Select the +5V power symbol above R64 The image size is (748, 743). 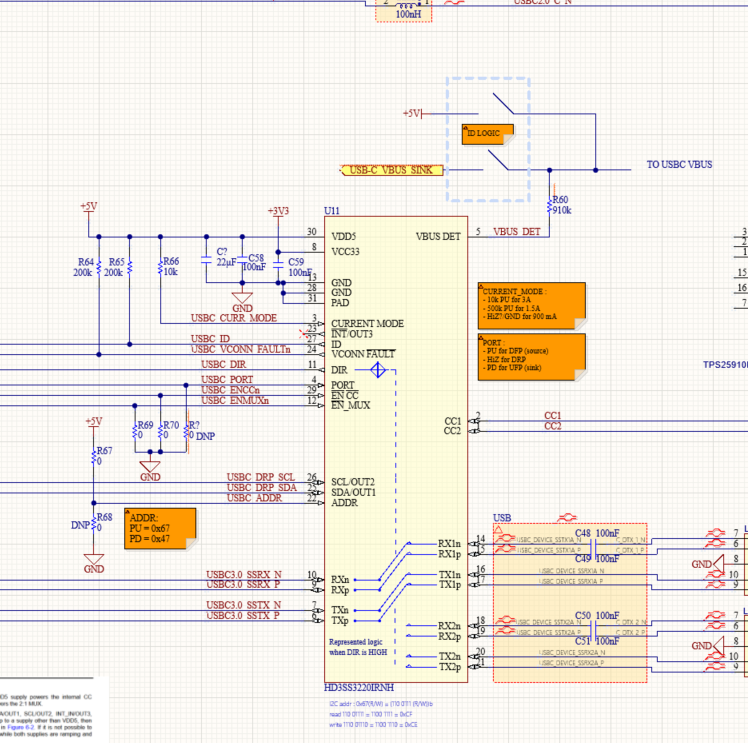(x=89, y=209)
